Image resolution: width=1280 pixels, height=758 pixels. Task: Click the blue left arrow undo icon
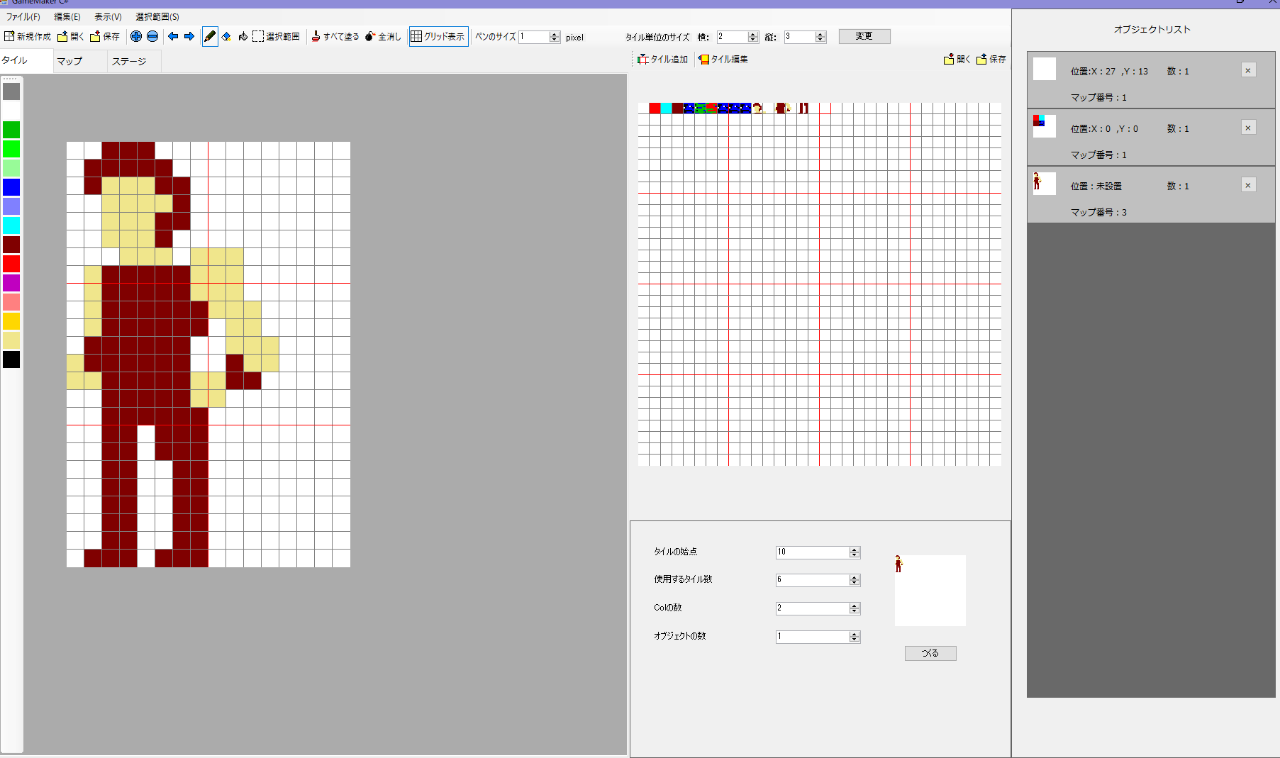tap(173, 36)
